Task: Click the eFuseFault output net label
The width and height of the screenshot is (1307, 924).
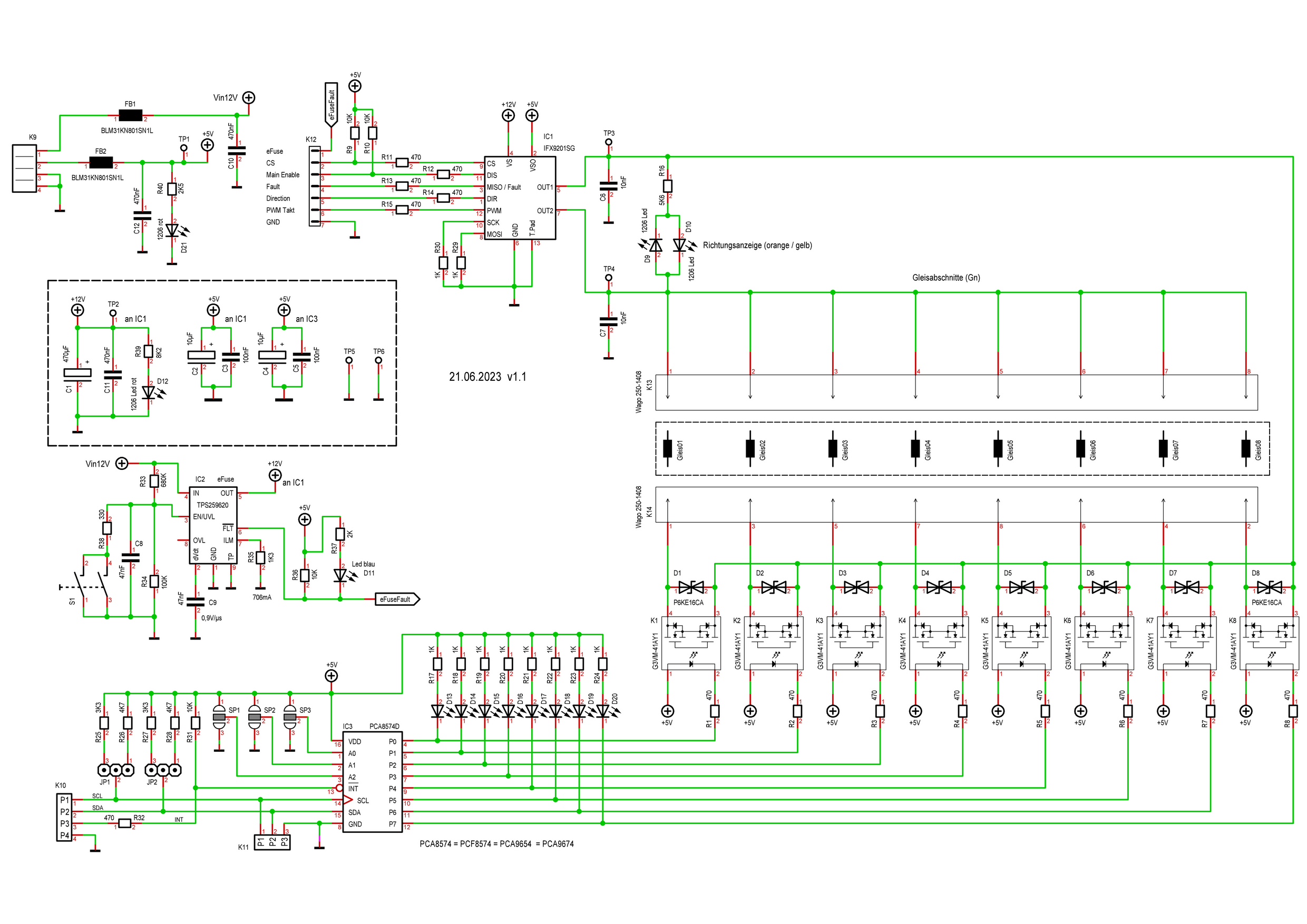Action: coord(397,599)
